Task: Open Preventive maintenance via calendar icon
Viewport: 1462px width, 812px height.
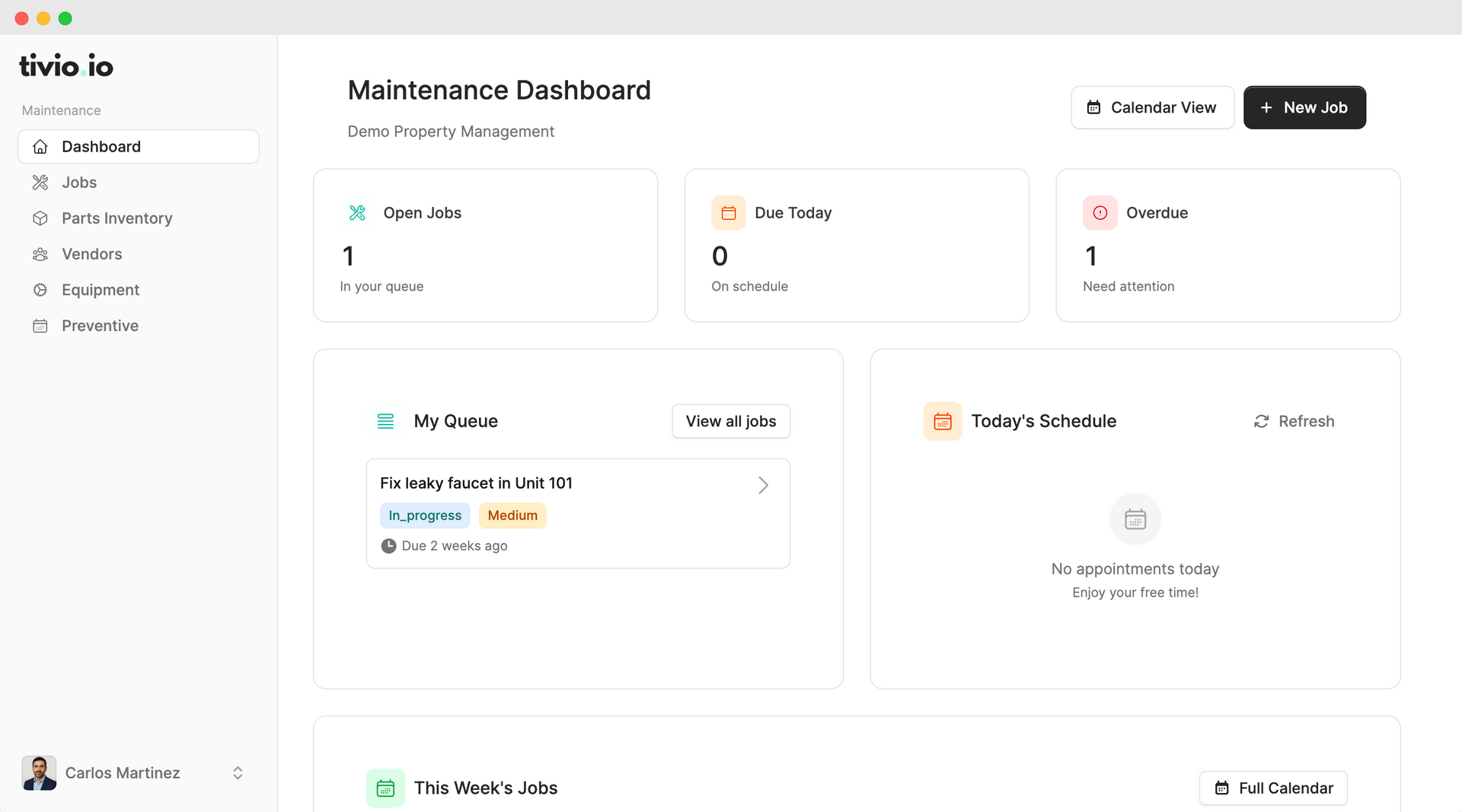Action: [40, 325]
